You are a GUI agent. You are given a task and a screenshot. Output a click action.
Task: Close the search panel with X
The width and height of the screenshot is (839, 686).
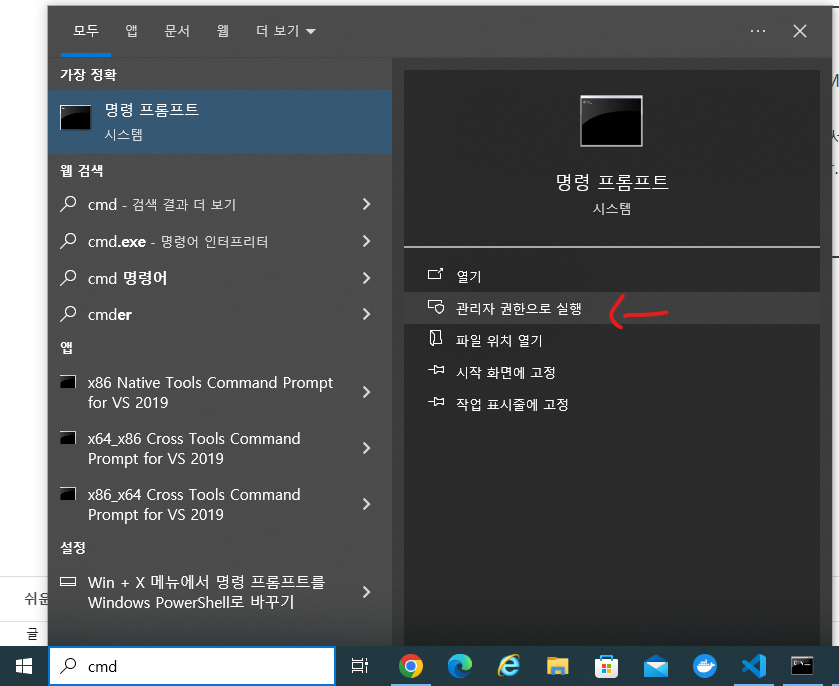pyautogui.click(x=800, y=31)
